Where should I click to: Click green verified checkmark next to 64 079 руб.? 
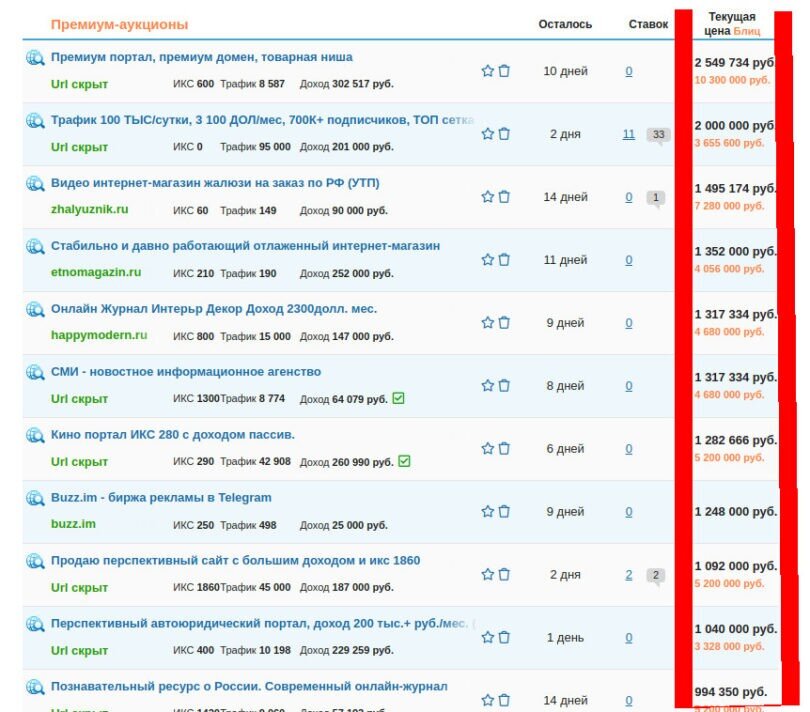point(399,398)
